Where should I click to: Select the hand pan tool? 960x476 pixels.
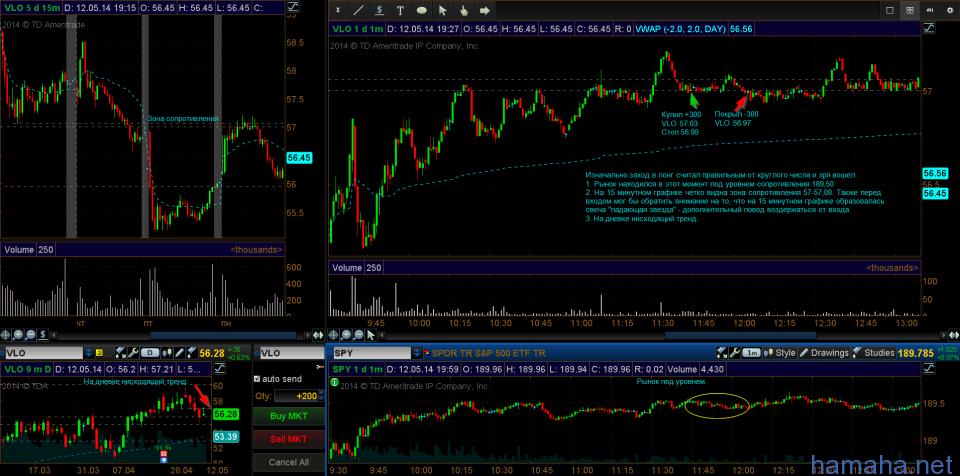click(463, 10)
